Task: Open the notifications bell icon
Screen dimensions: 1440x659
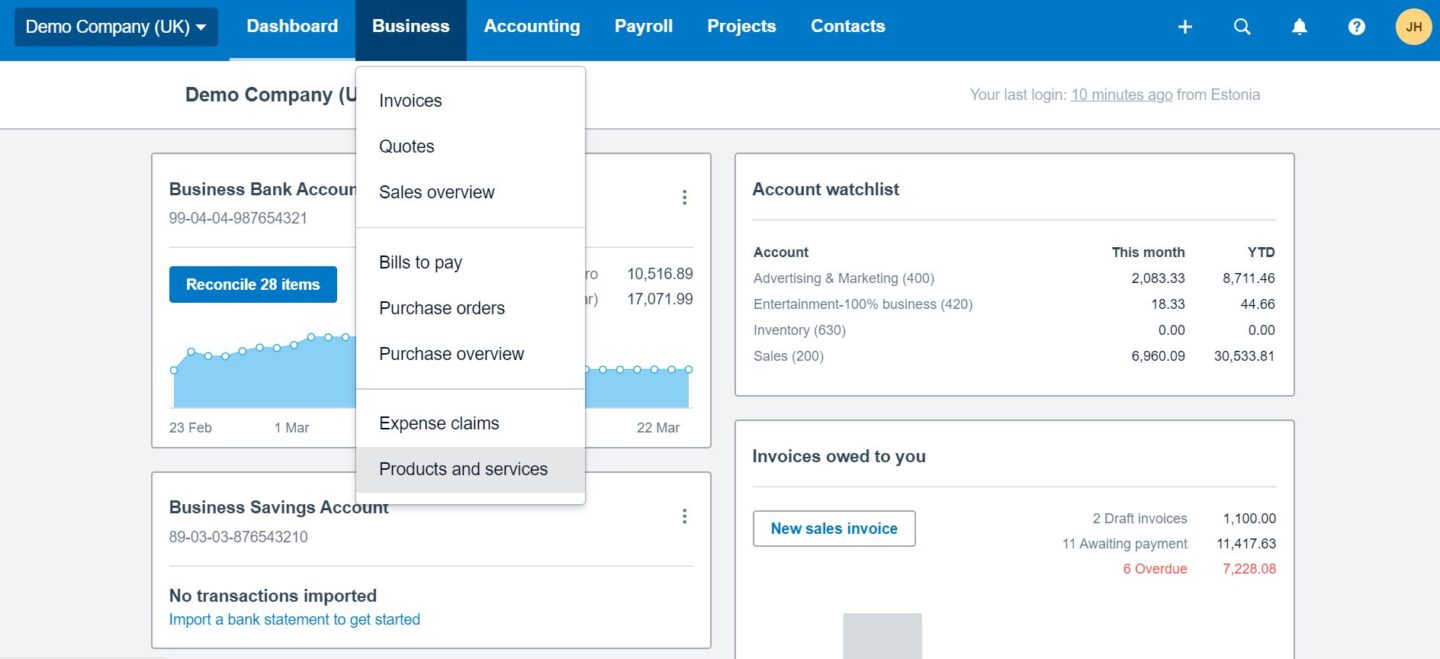Action: 1299,26
